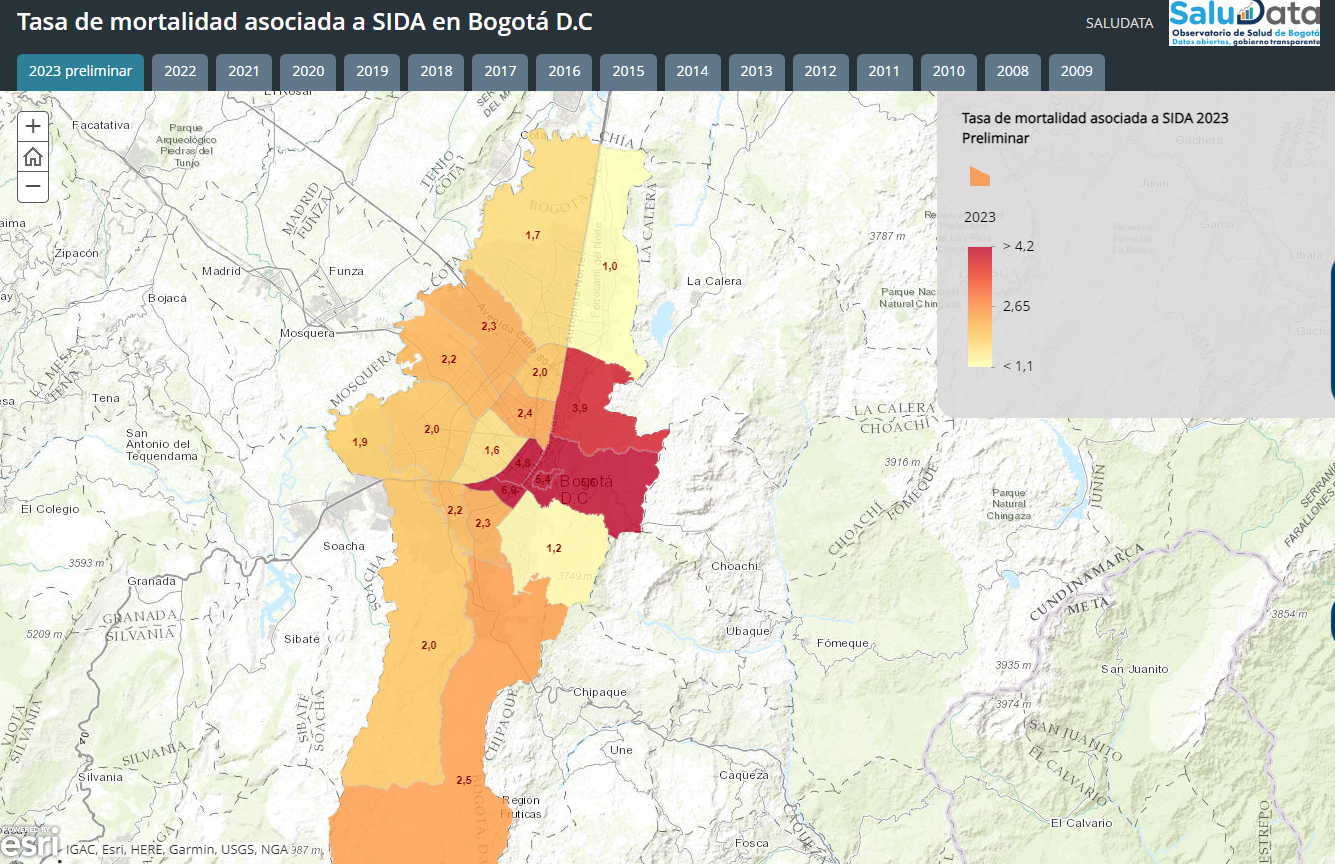Screen dimensions: 1335x864
Task: Switch to the 2009 tab
Action: pos(1077,72)
